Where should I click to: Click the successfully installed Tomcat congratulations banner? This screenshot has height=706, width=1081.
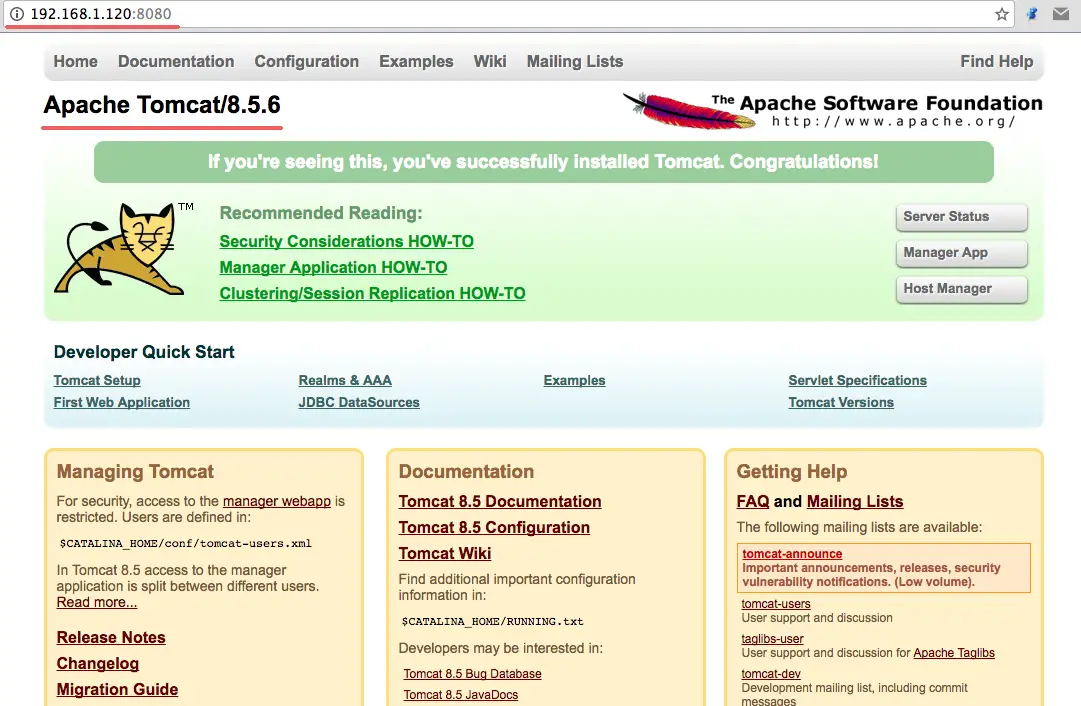[x=543, y=162]
